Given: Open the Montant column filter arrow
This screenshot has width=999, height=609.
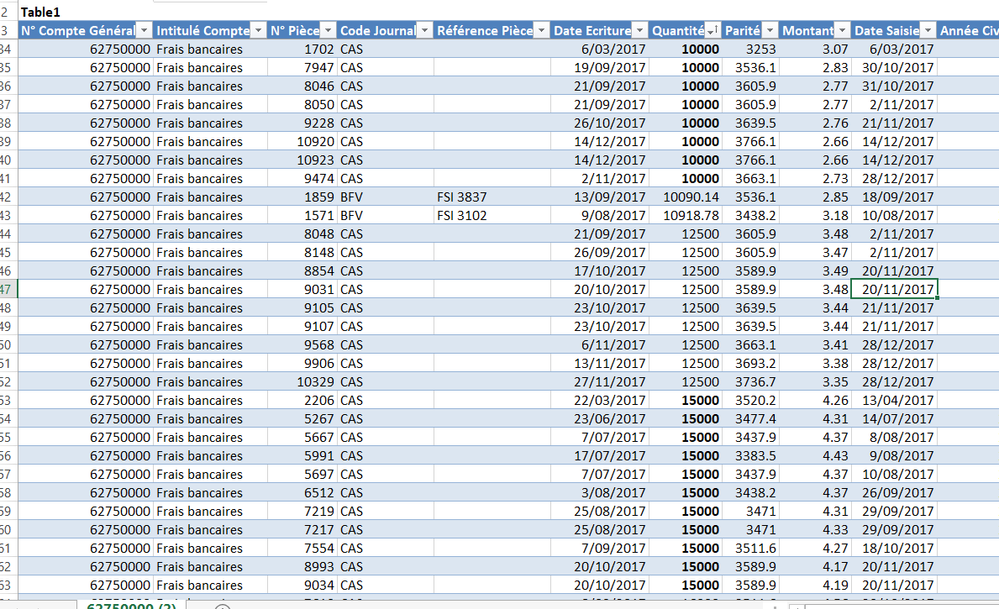Looking at the screenshot, I should 842,31.
